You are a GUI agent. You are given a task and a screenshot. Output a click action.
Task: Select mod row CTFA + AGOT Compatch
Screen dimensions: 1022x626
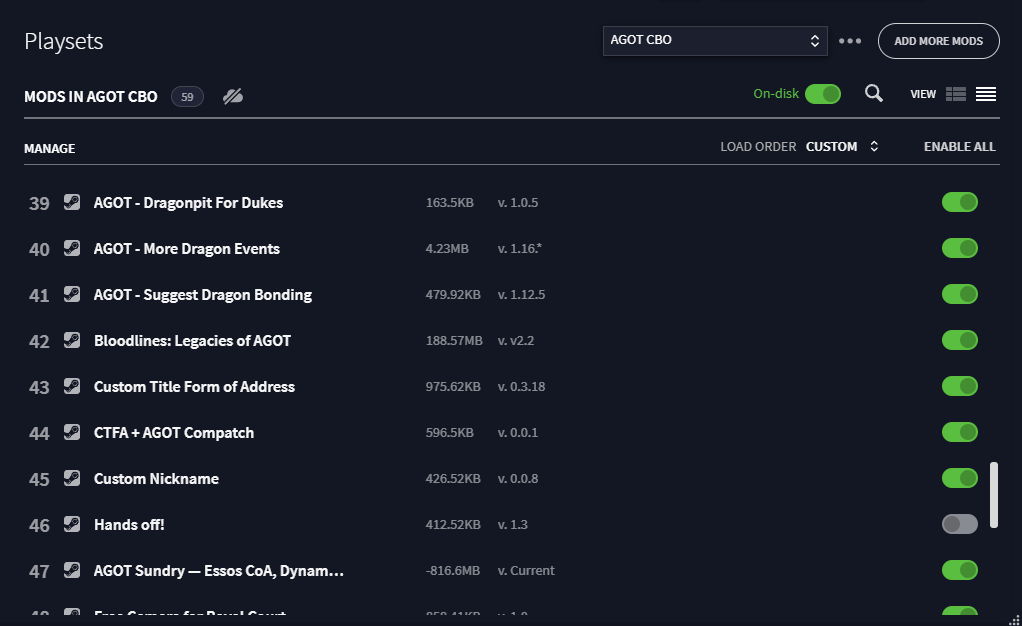512,432
